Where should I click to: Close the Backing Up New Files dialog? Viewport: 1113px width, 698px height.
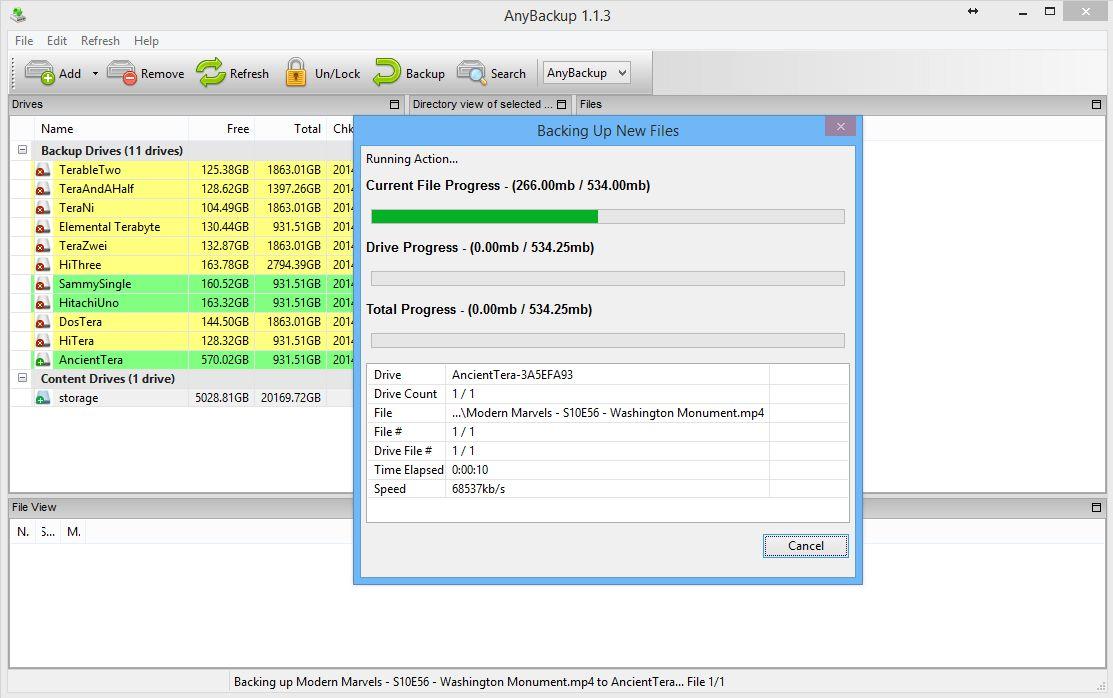tap(840, 126)
